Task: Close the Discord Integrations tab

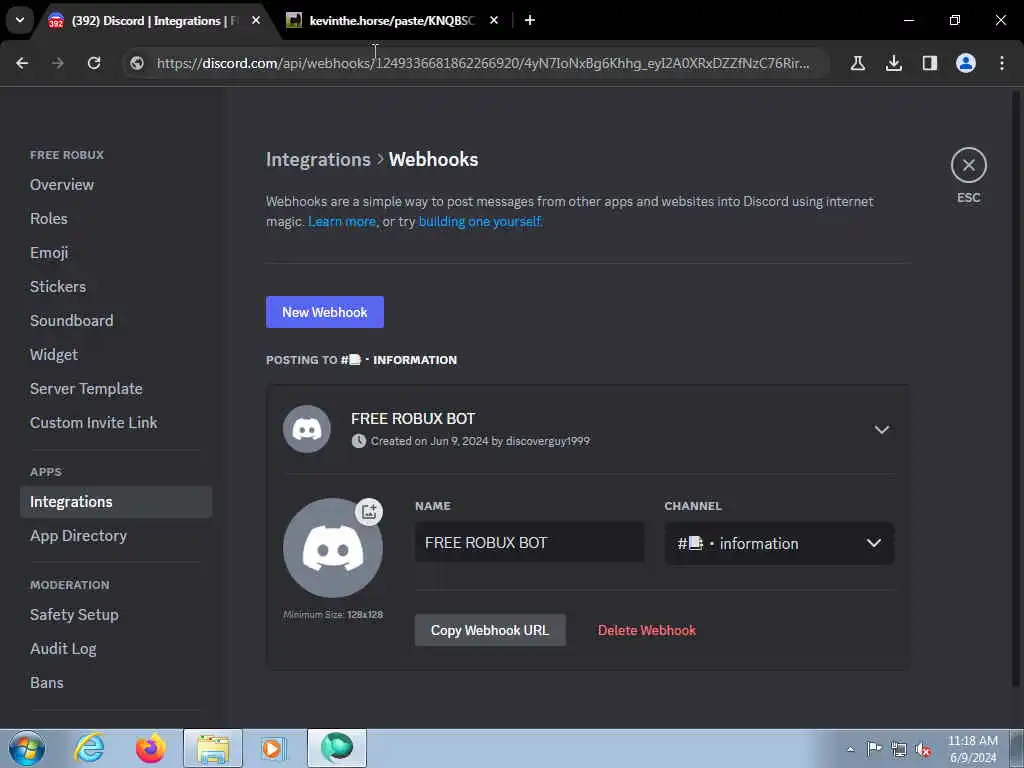Action: [x=256, y=20]
